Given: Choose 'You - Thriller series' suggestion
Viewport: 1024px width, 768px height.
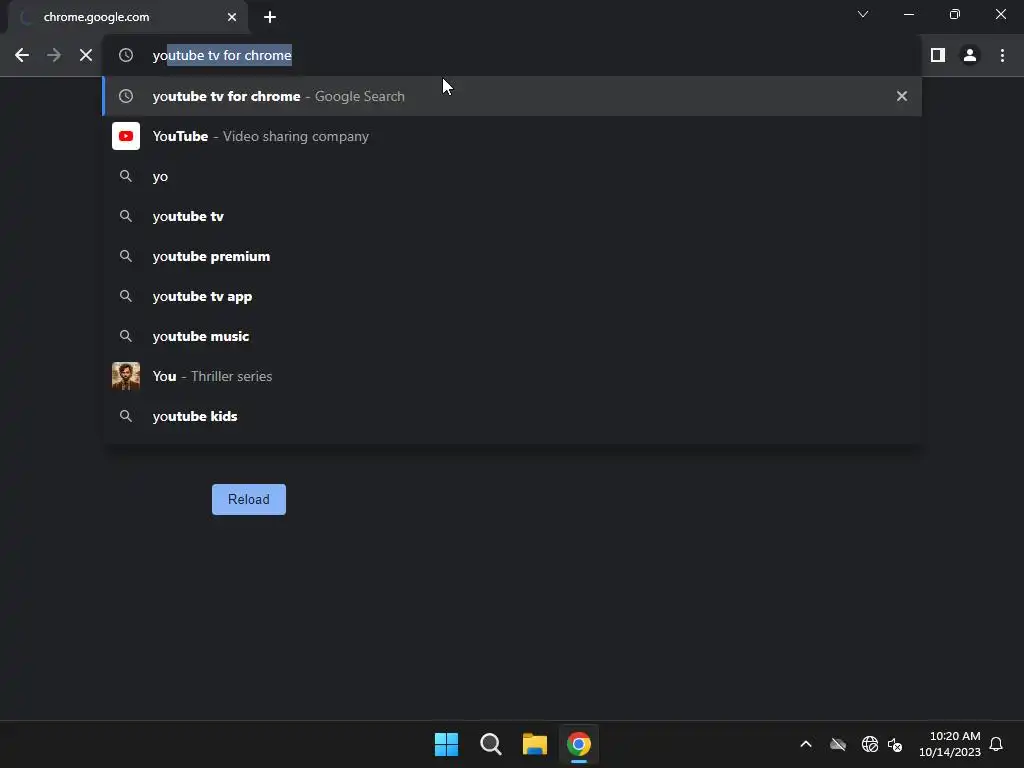Looking at the screenshot, I should point(512,376).
